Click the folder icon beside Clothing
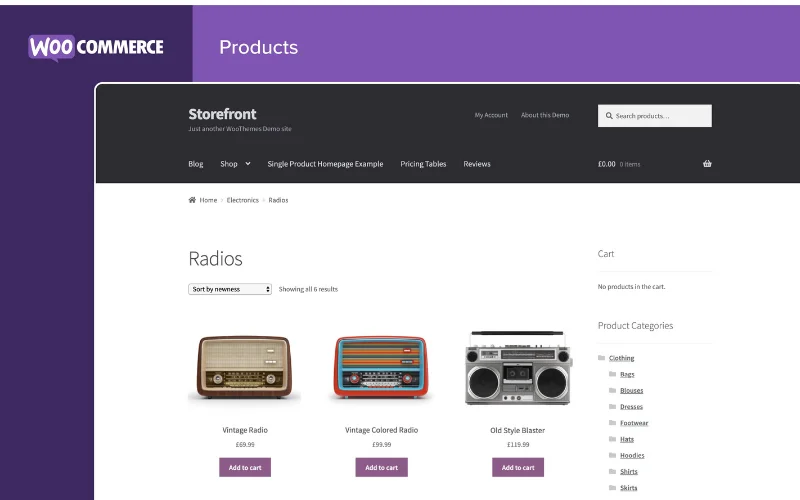Screen dimensions: 800x500 point(602,358)
